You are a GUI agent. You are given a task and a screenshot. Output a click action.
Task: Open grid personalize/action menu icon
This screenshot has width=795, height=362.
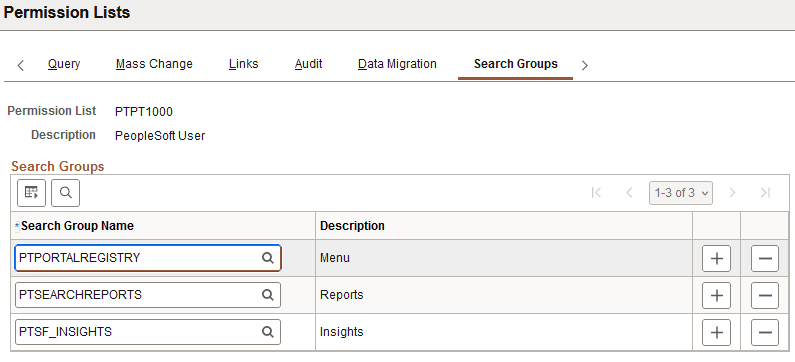click(31, 193)
